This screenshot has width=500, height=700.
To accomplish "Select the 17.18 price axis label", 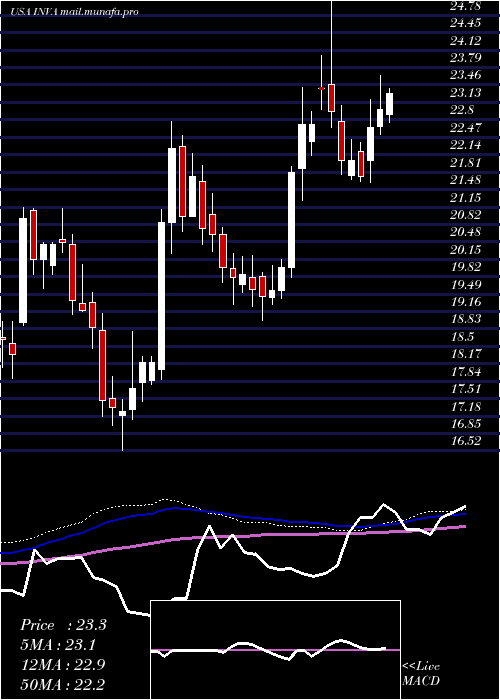I will click(x=466, y=406).
